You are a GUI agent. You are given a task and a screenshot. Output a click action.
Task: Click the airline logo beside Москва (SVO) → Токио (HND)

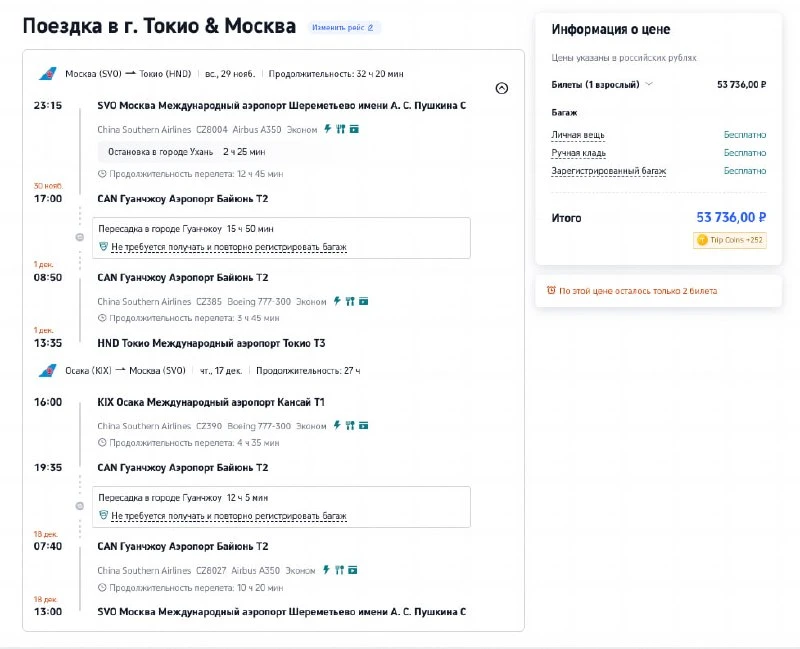coord(48,74)
